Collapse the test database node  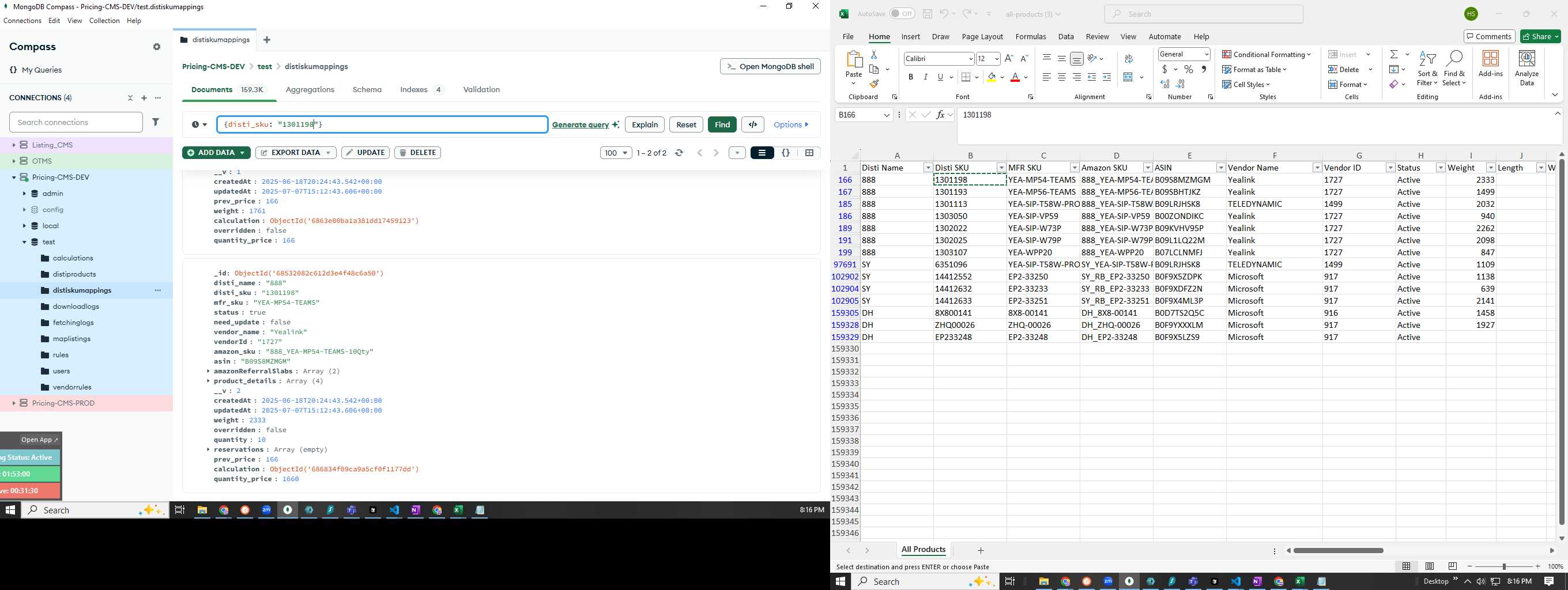pyautogui.click(x=24, y=242)
